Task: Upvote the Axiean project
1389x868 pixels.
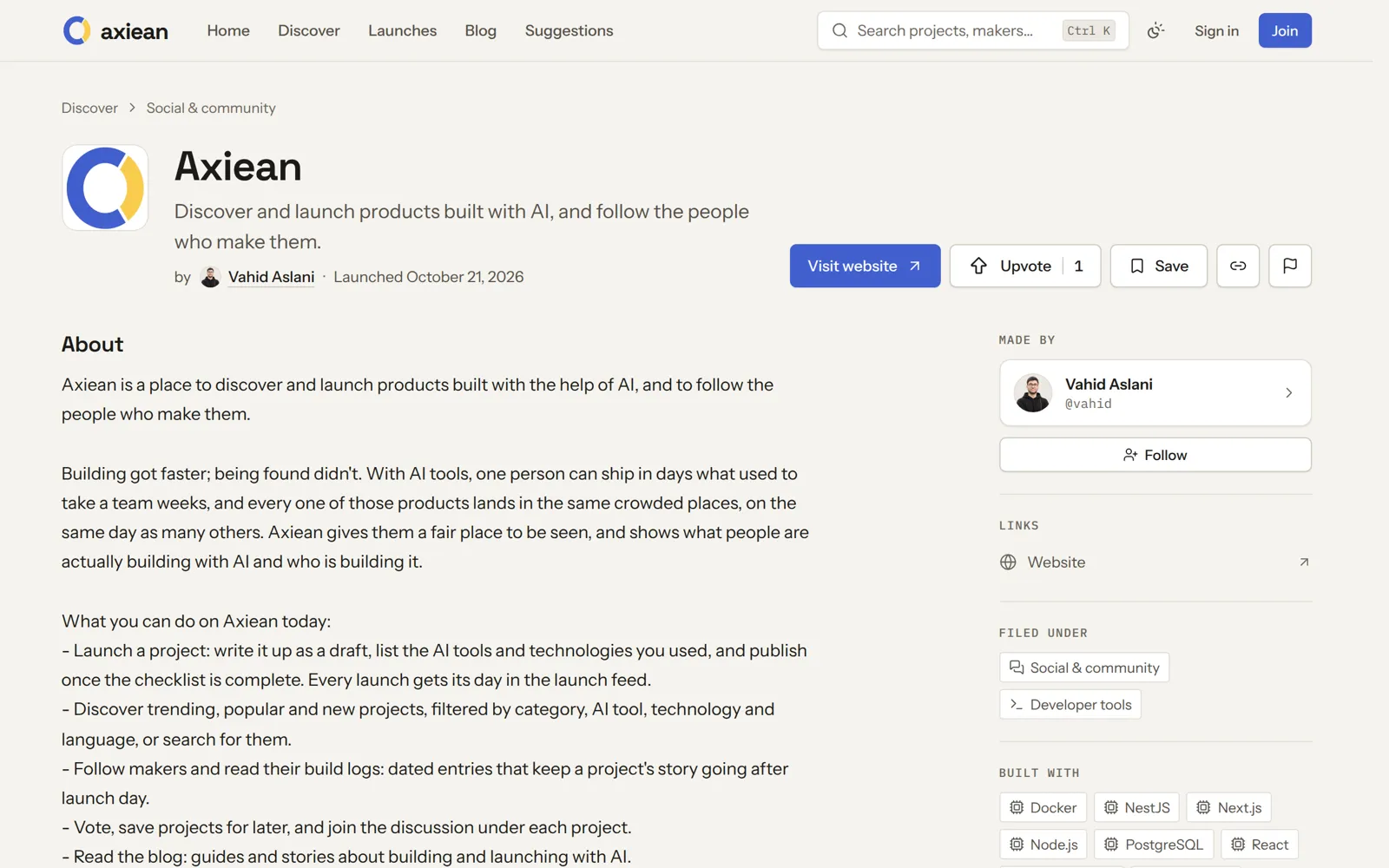Action: pyautogui.click(x=1025, y=266)
